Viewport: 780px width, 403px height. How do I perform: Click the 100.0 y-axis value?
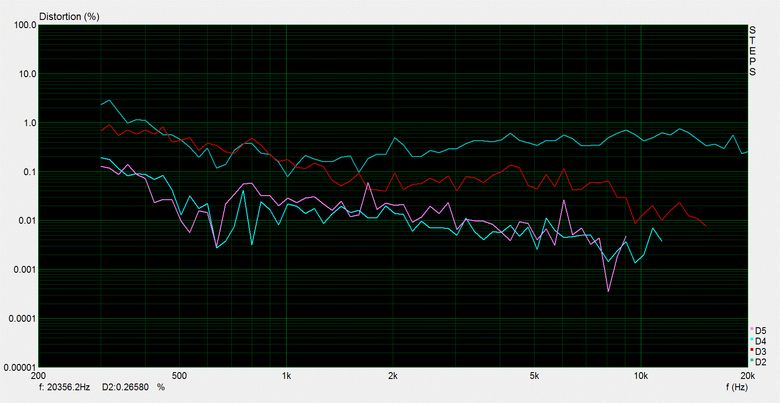pyautogui.click(x=25, y=25)
